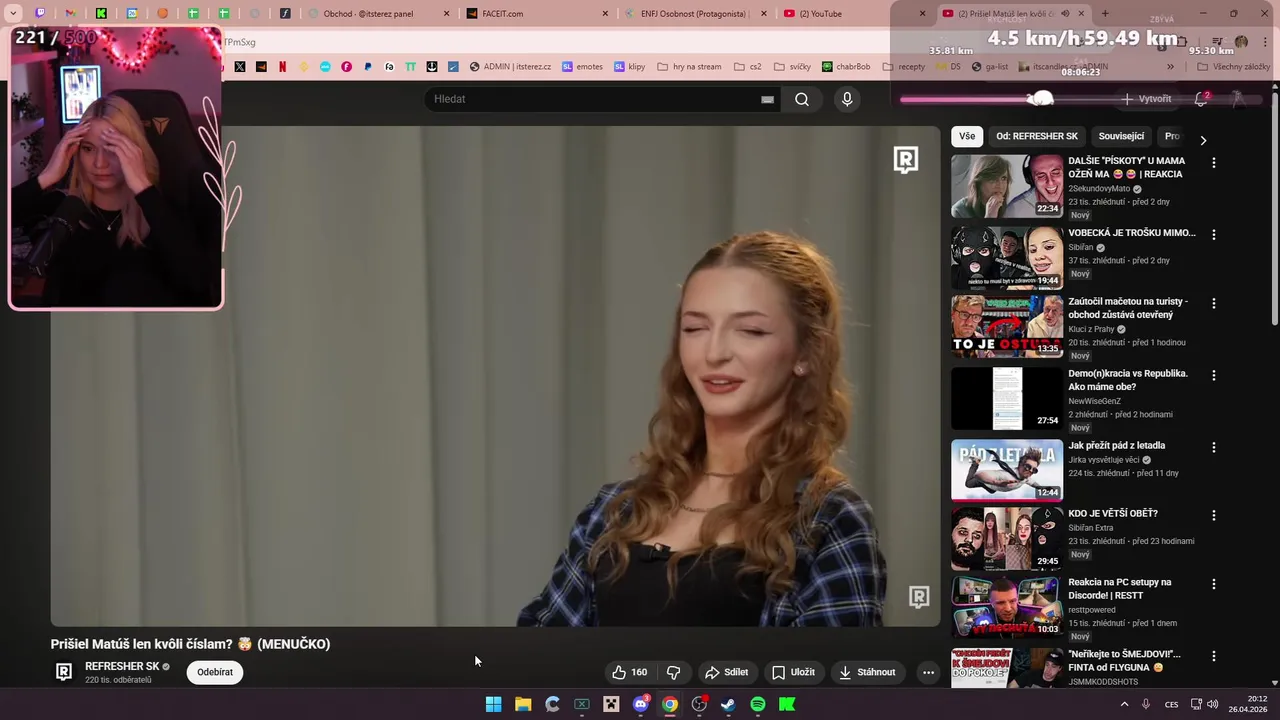Open chabrBob bookmark

(846, 67)
